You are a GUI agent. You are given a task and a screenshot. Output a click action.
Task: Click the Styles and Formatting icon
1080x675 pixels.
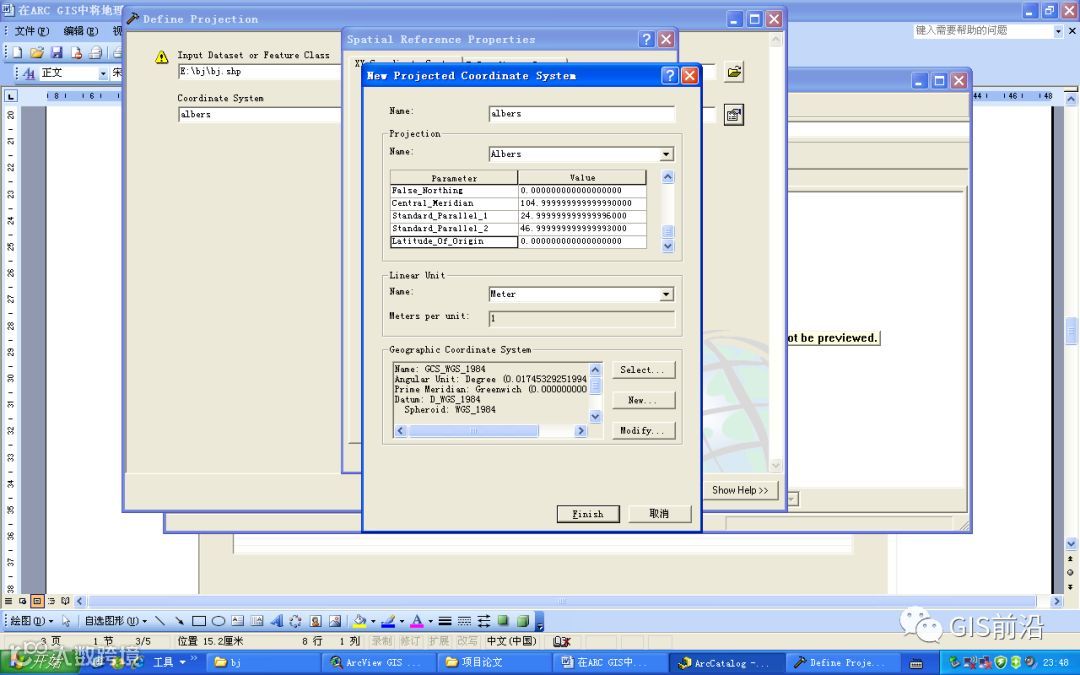point(28,73)
